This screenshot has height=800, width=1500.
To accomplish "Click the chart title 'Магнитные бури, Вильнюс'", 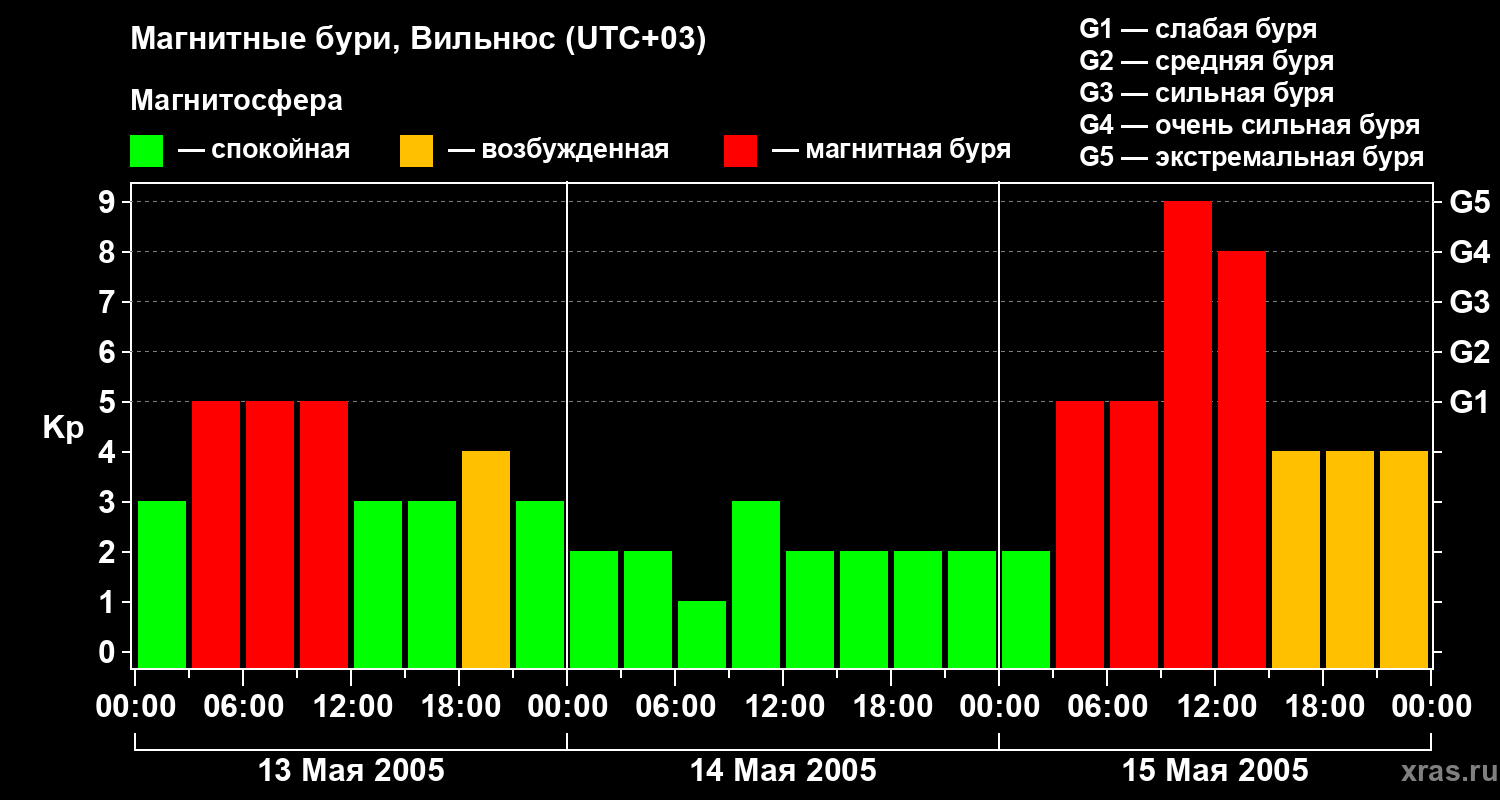I will coord(418,40).
